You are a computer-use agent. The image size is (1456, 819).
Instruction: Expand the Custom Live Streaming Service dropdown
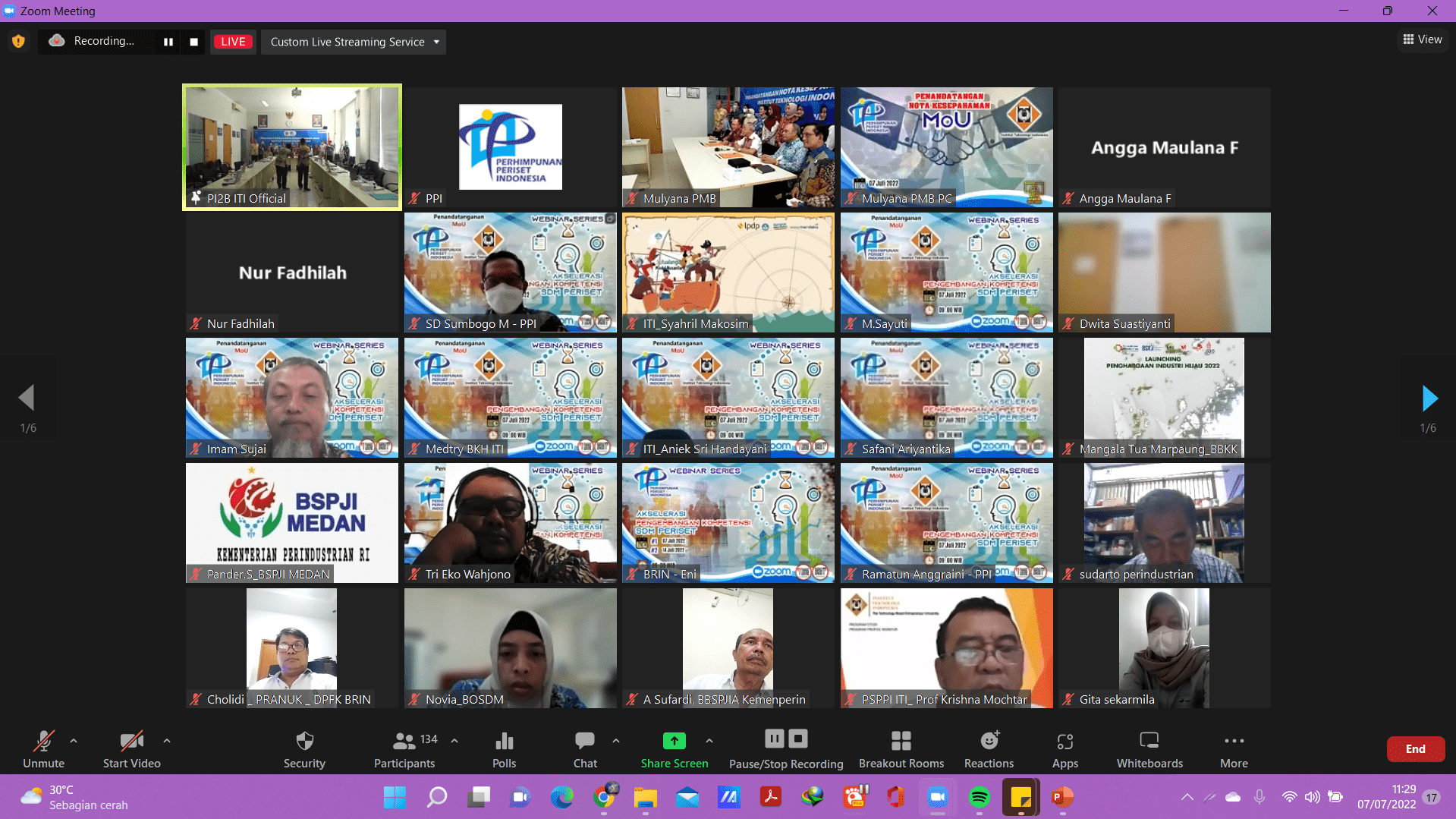[x=436, y=42]
